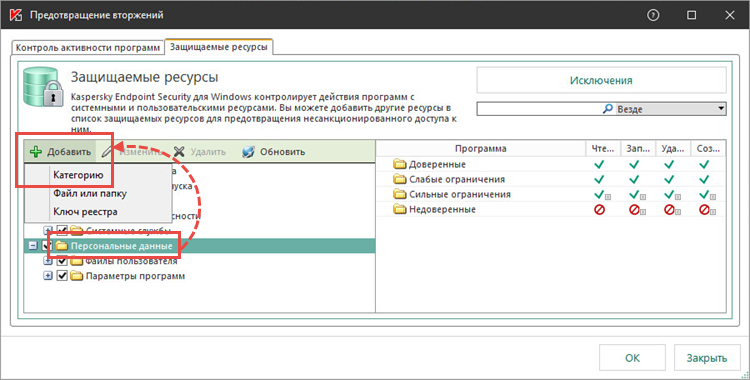Toggle read permission for Слабые ограничения
The width and height of the screenshot is (750, 380).
[599, 179]
